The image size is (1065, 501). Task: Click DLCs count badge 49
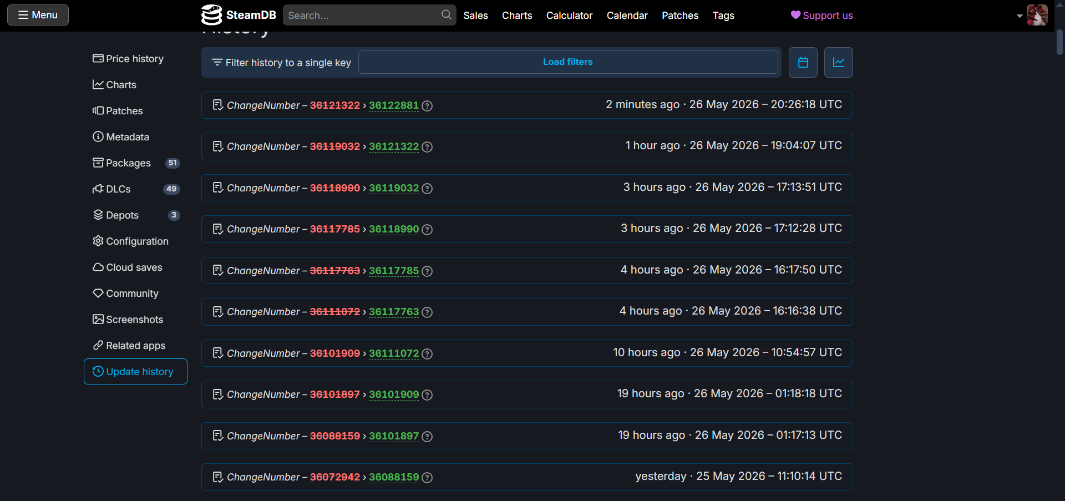[x=172, y=189]
